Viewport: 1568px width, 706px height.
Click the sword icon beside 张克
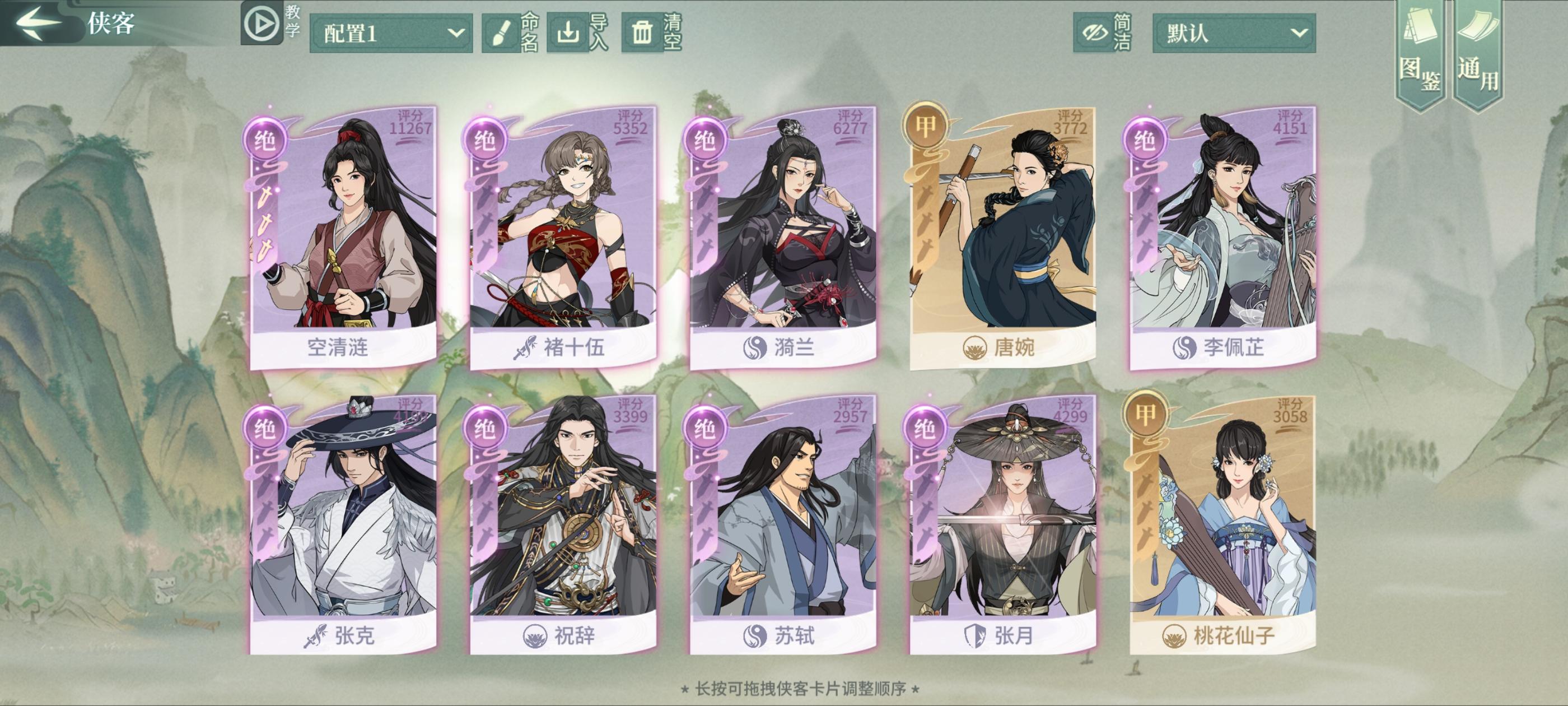click(x=316, y=637)
